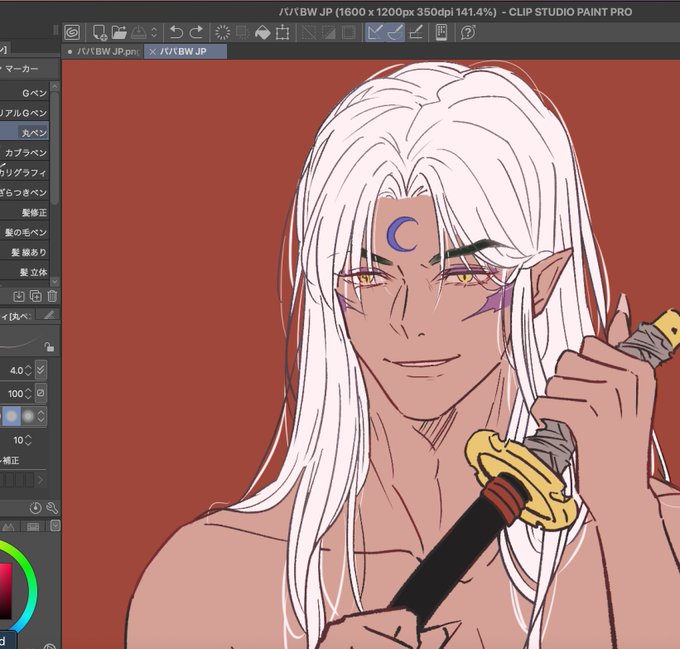Undo the last stroke
The image size is (680, 649).
[176, 33]
